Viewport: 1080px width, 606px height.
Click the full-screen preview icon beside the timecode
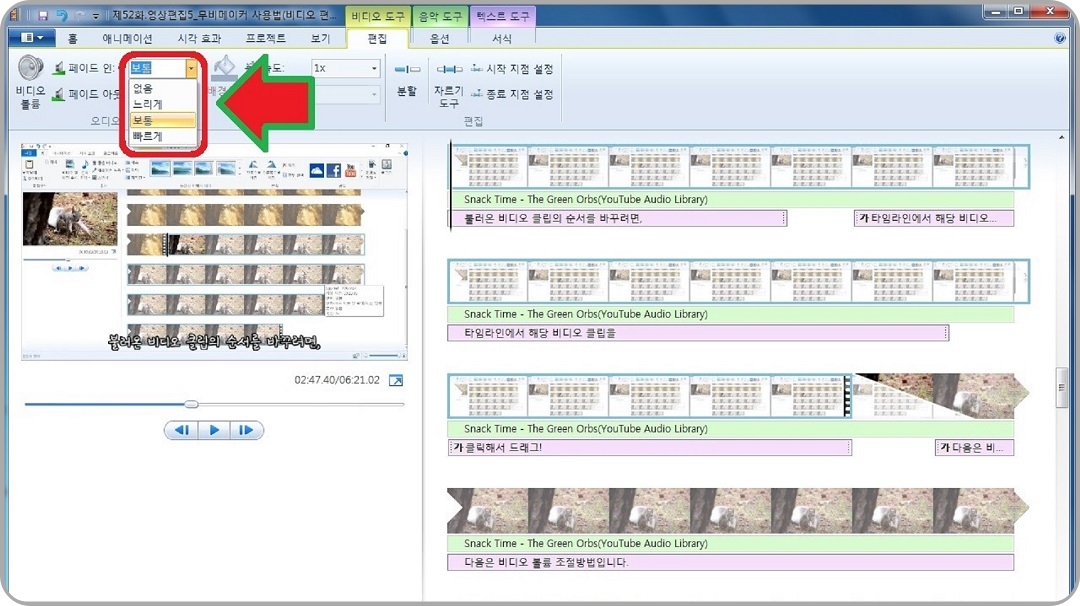coord(397,380)
